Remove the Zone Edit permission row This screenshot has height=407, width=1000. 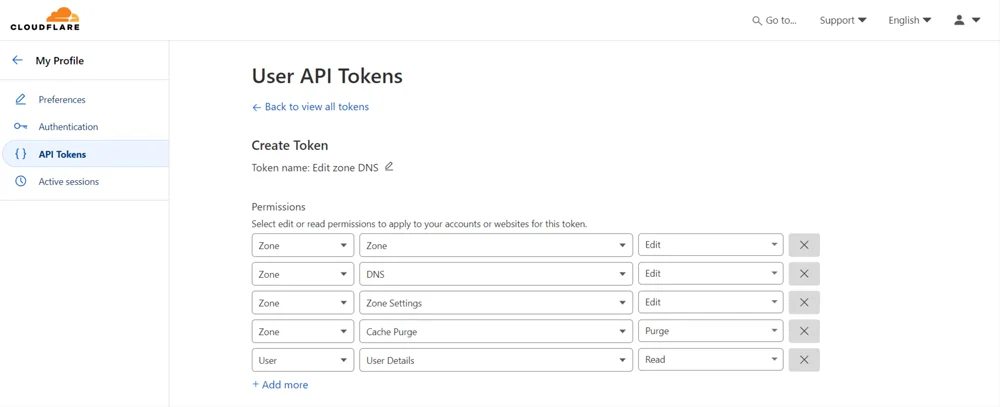pos(804,245)
